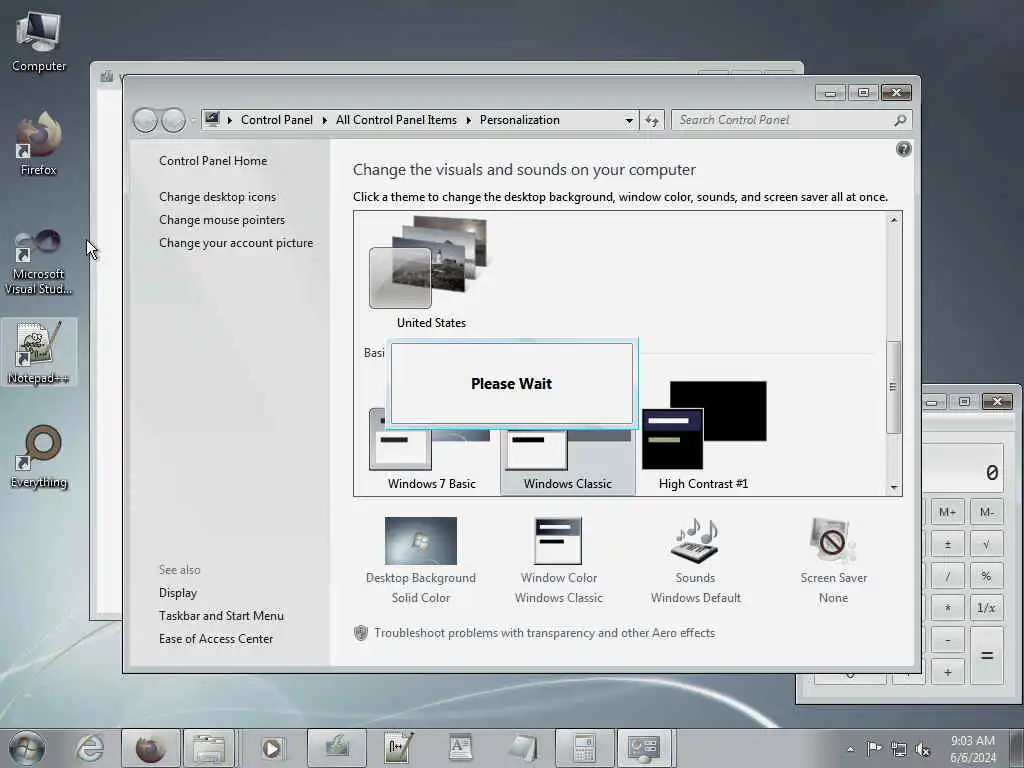Click the theme list scrollbar thumb
The height and width of the screenshot is (768, 1024).
pos(893,387)
